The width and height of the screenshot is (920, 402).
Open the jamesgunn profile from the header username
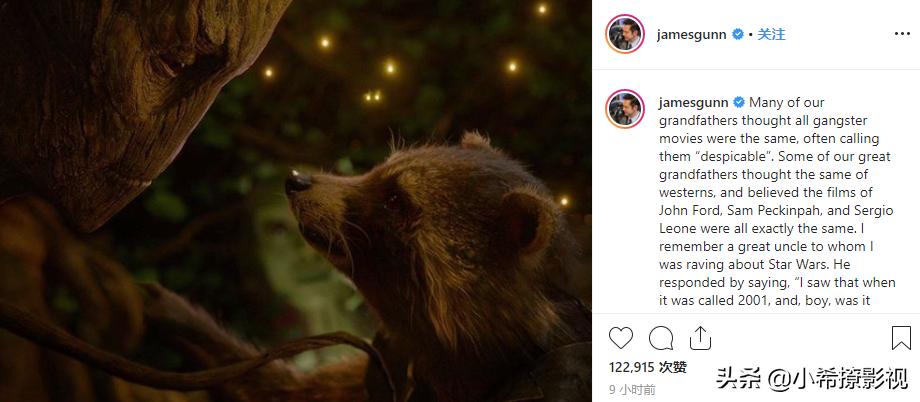[693, 34]
